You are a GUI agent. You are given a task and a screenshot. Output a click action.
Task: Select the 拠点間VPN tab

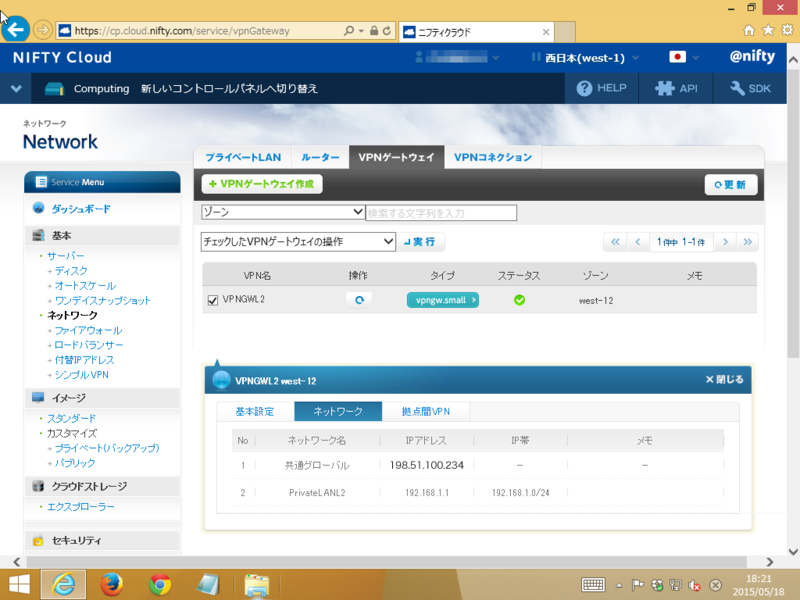click(x=426, y=412)
